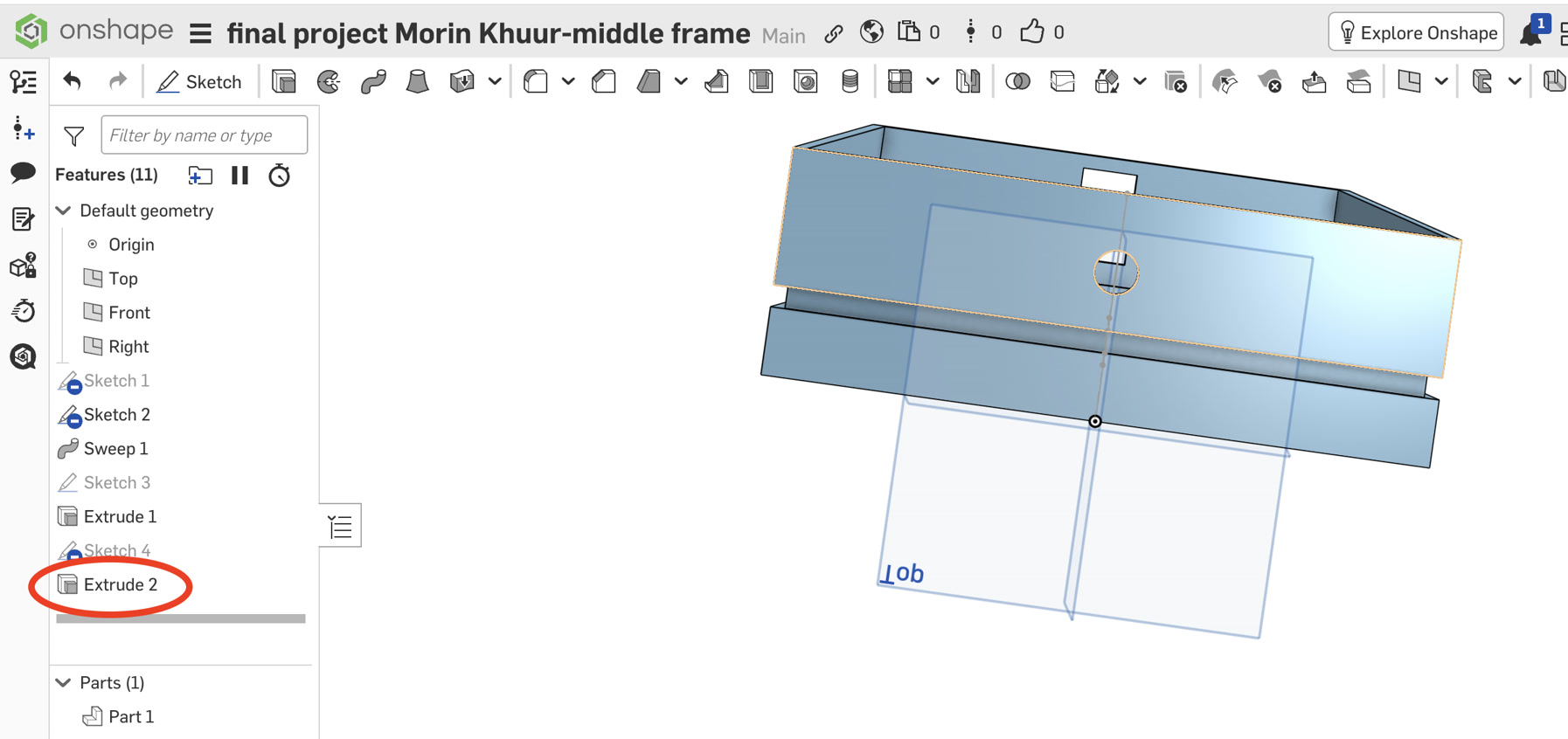The height and width of the screenshot is (739, 1568).
Task: Select the Chamfer tool
Action: point(604,82)
